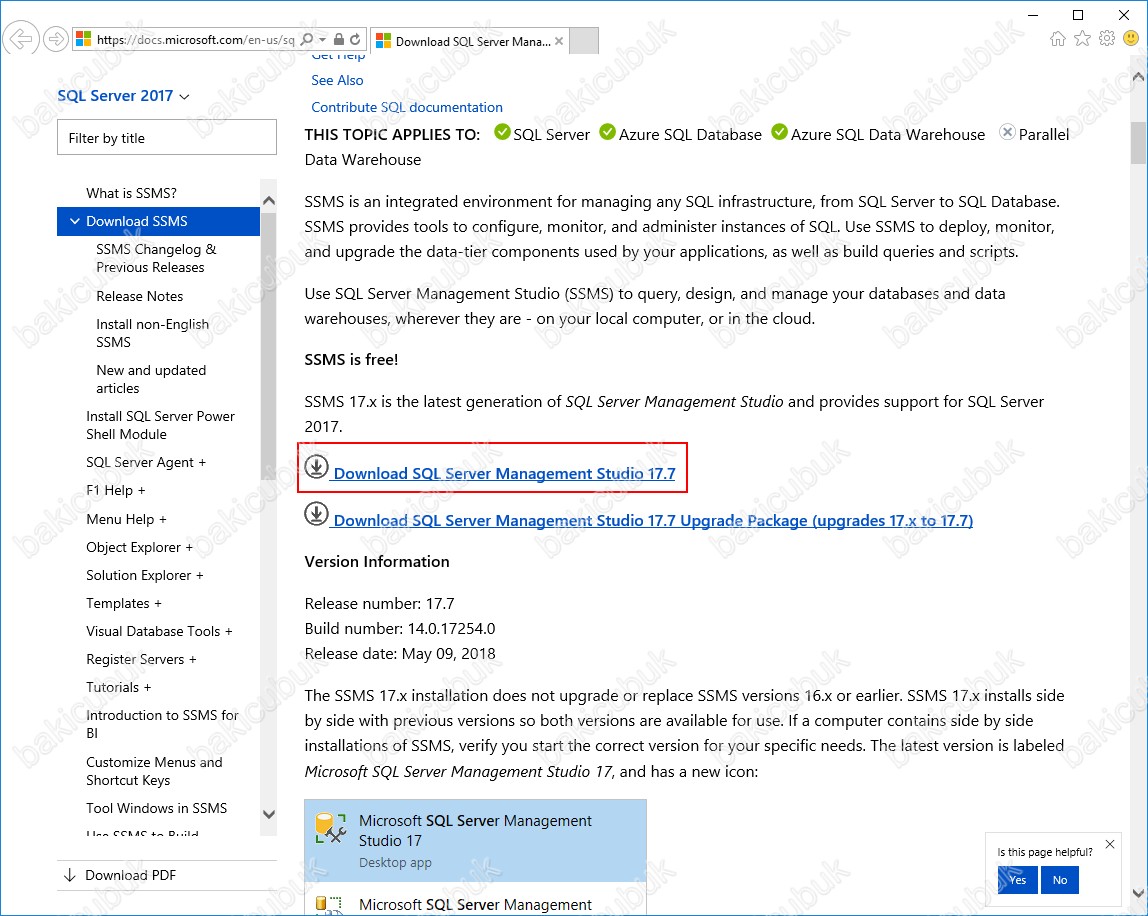Open Install non-English SSMS article
1148x916 pixels.
152,333
